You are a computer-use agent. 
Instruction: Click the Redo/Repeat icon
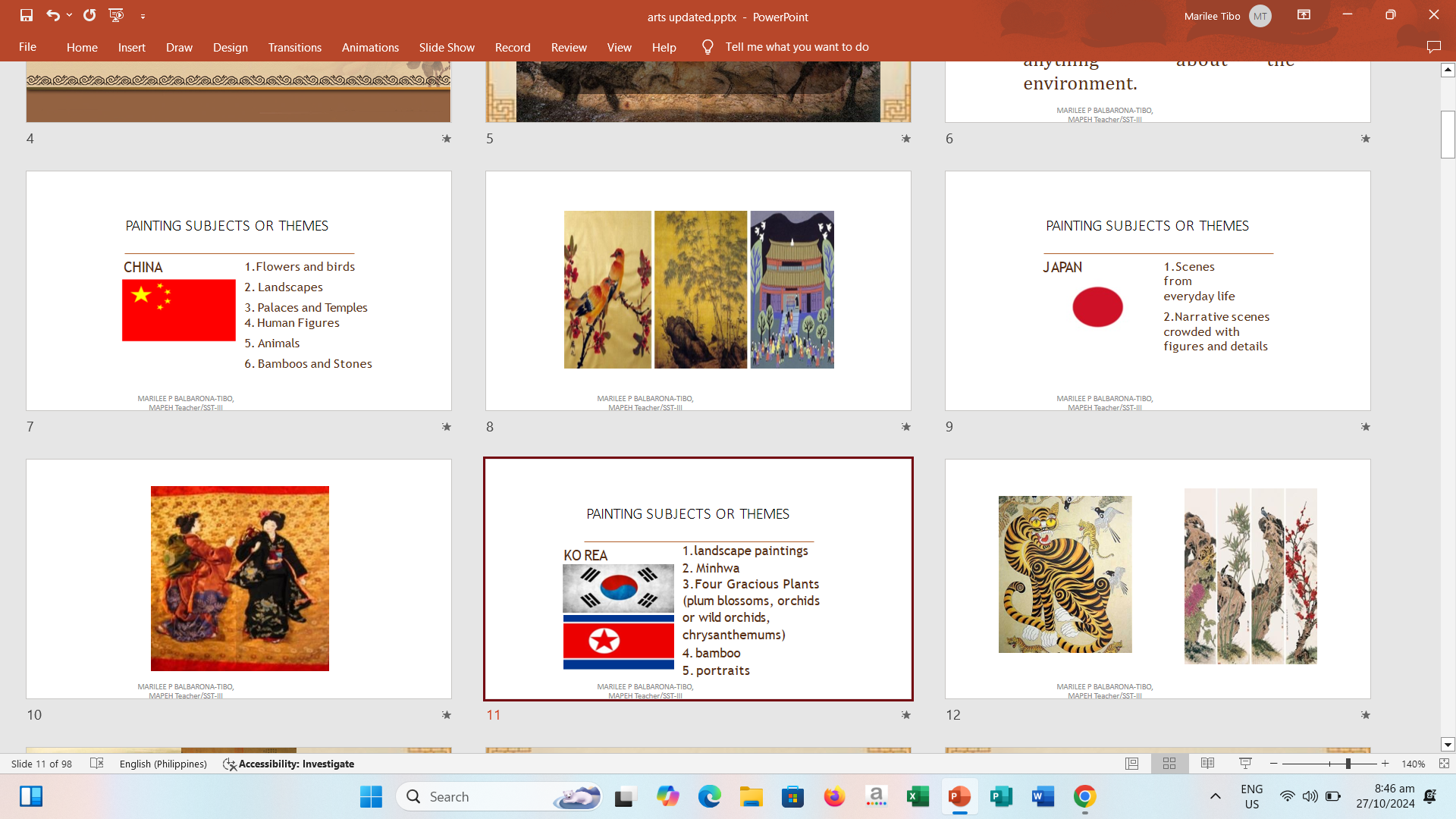click(x=89, y=15)
